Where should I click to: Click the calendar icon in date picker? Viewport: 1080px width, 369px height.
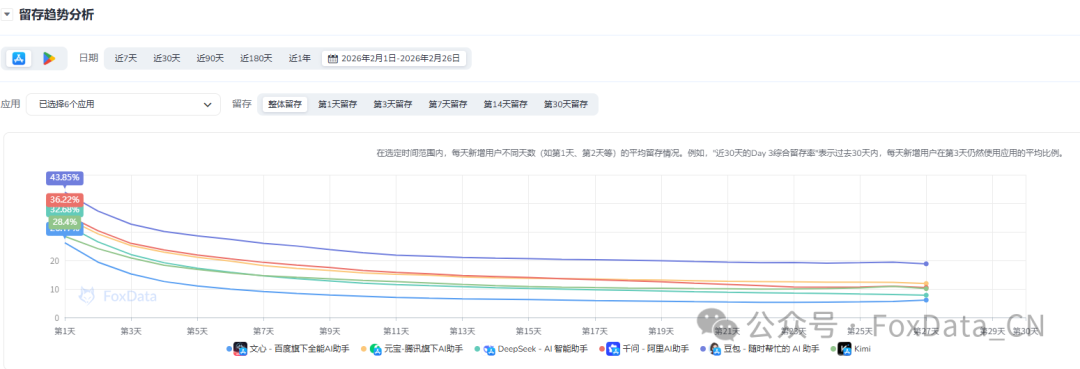click(x=333, y=59)
